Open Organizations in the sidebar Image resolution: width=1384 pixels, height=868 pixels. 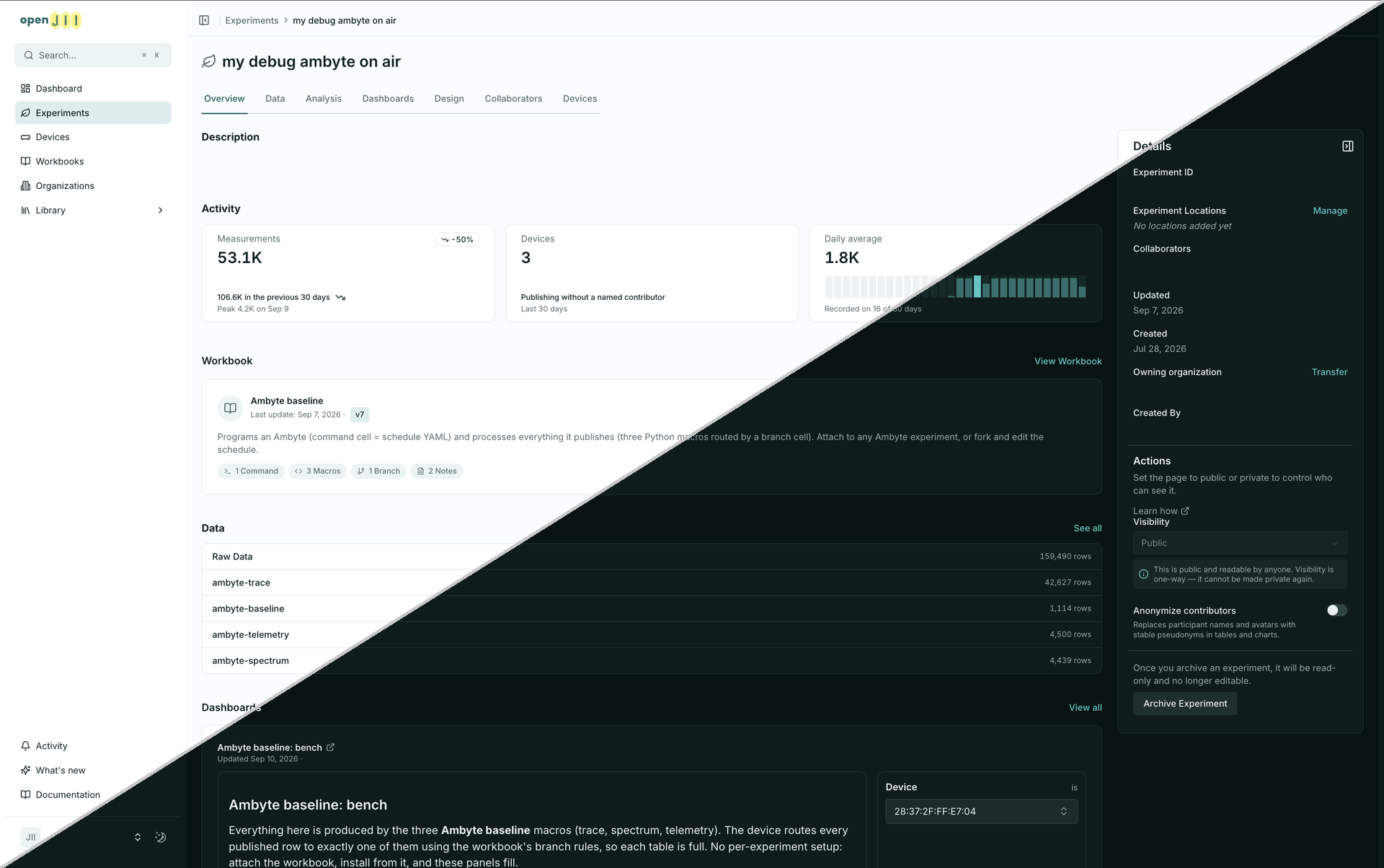pyautogui.click(x=93, y=186)
